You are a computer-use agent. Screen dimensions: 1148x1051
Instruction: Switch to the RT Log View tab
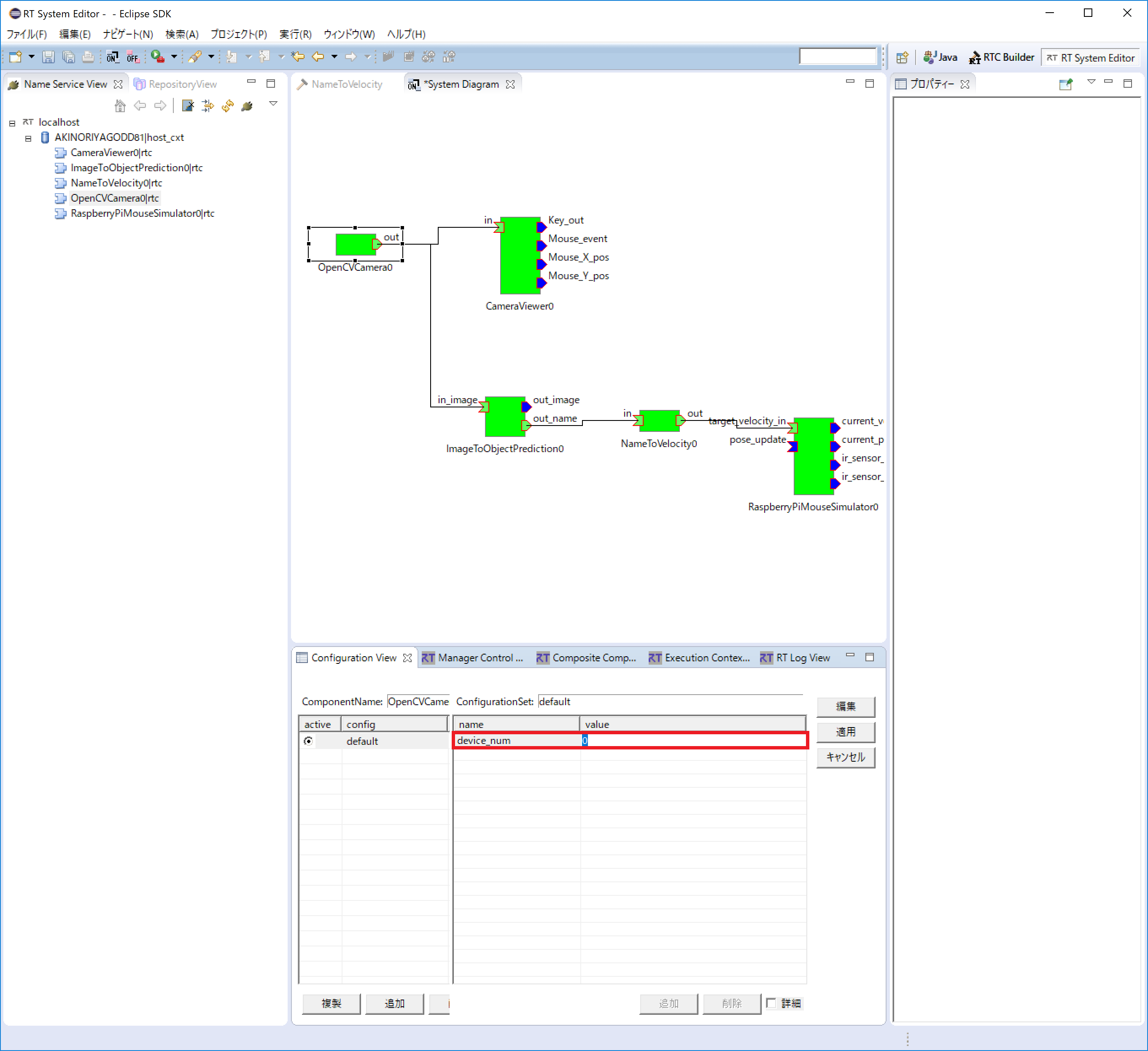[x=795, y=658]
